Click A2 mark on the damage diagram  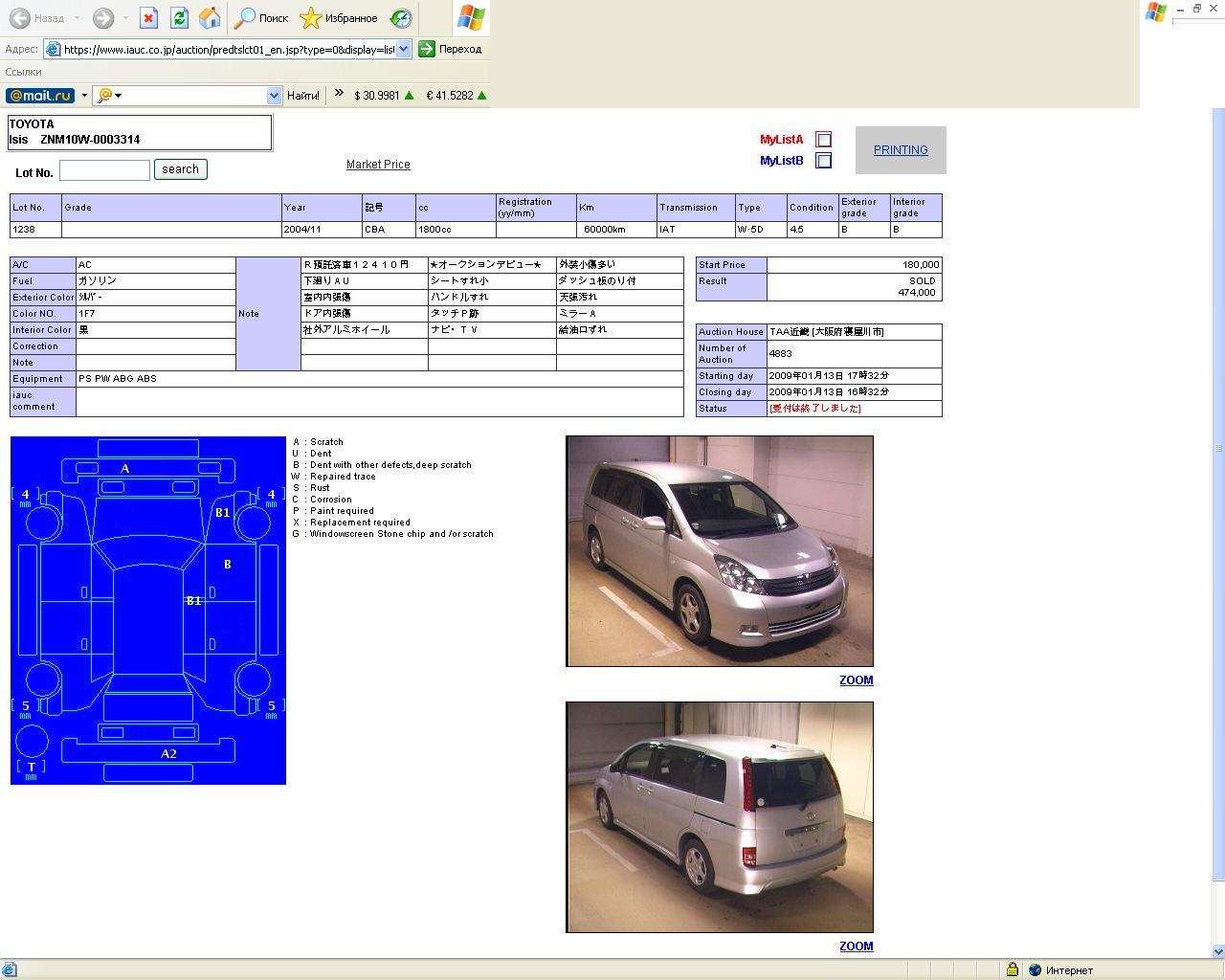168,754
